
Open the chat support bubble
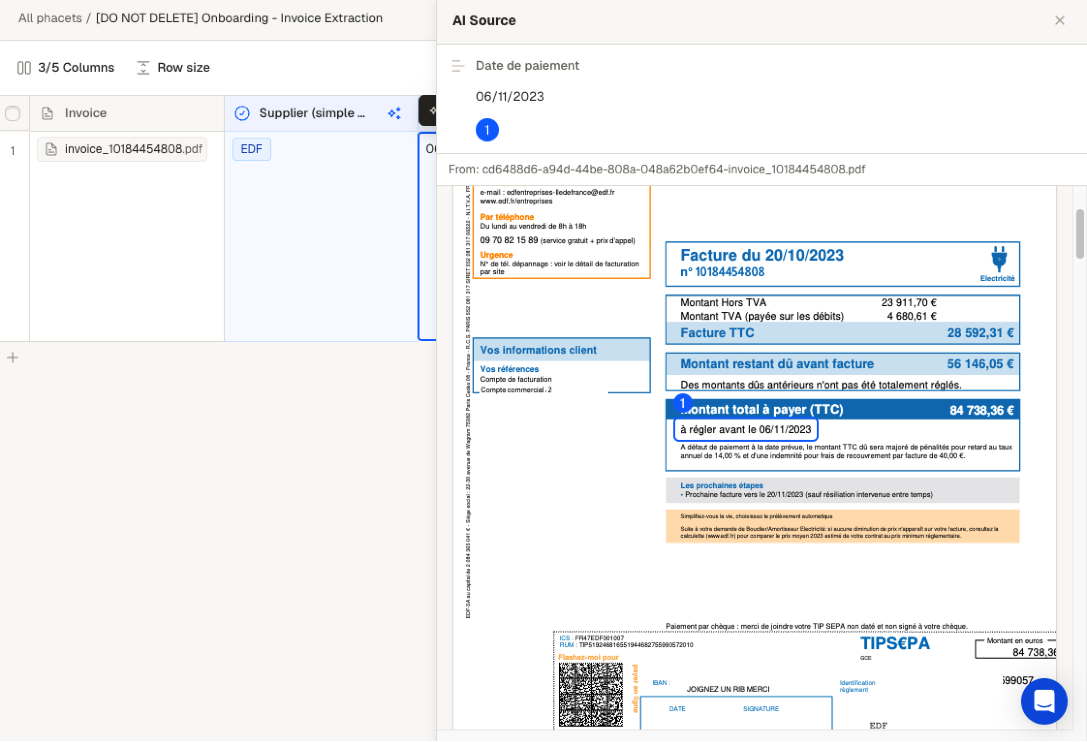(x=1043, y=701)
